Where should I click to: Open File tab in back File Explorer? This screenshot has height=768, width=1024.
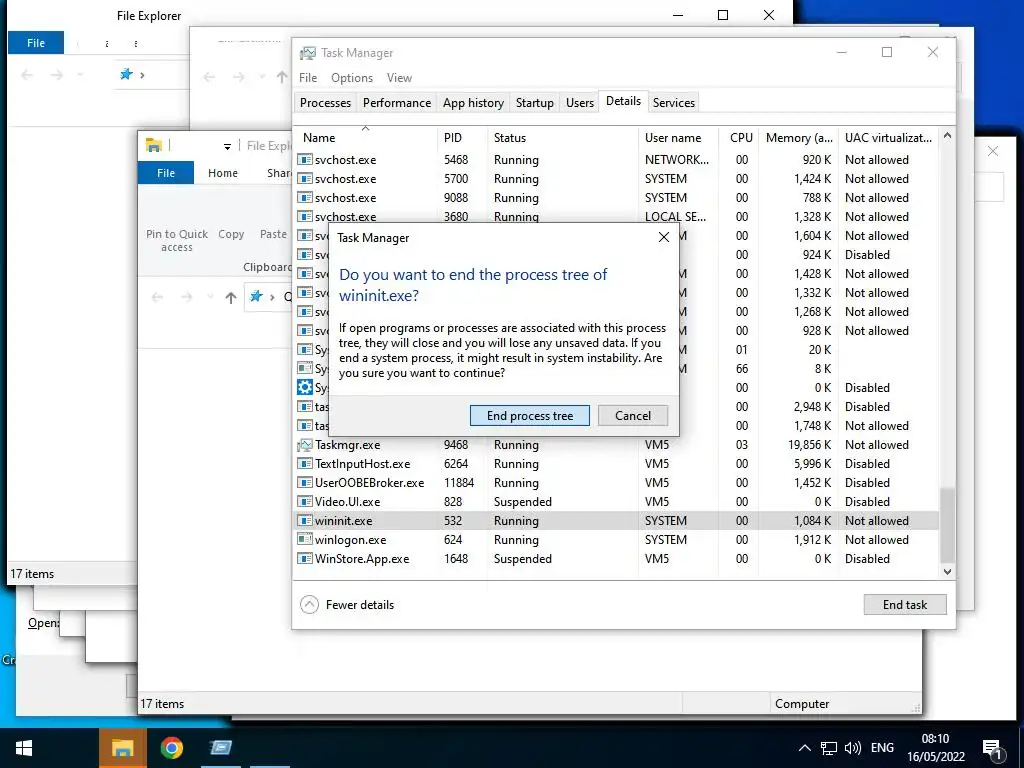click(x=36, y=43)
